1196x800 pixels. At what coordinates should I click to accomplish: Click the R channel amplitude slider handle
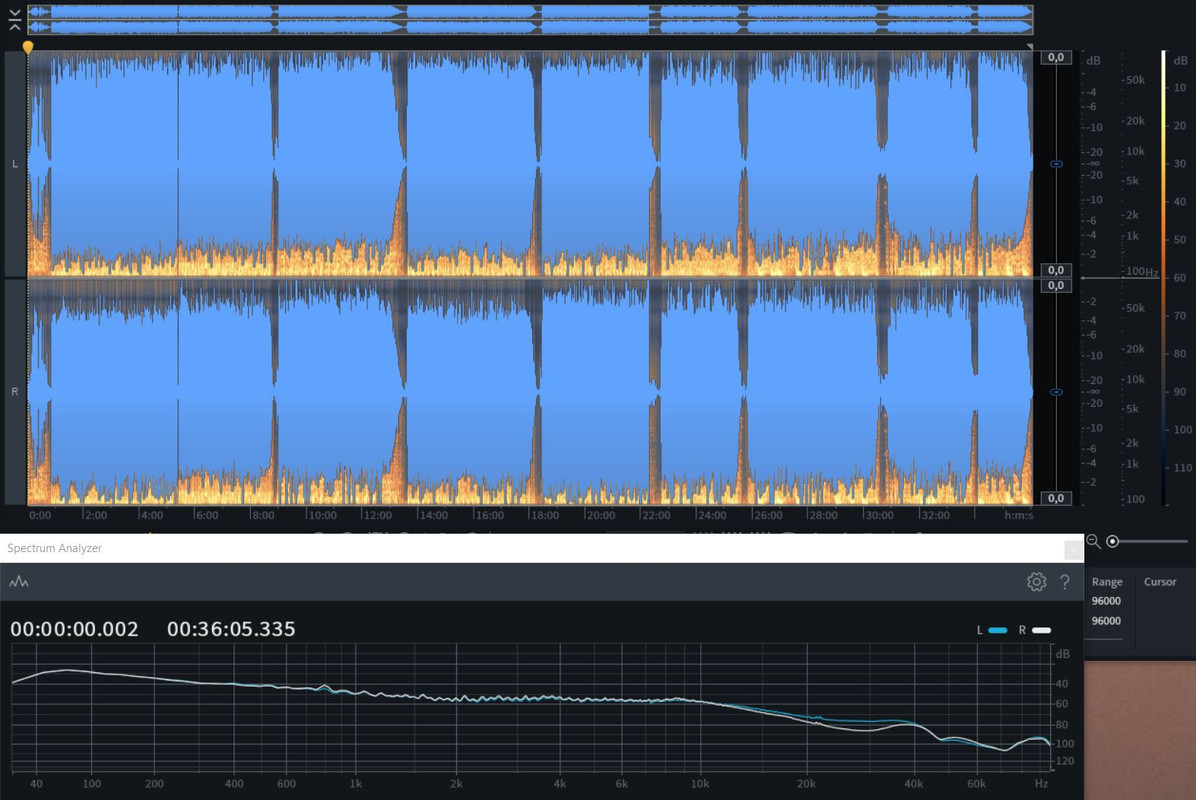(1056, 392)
